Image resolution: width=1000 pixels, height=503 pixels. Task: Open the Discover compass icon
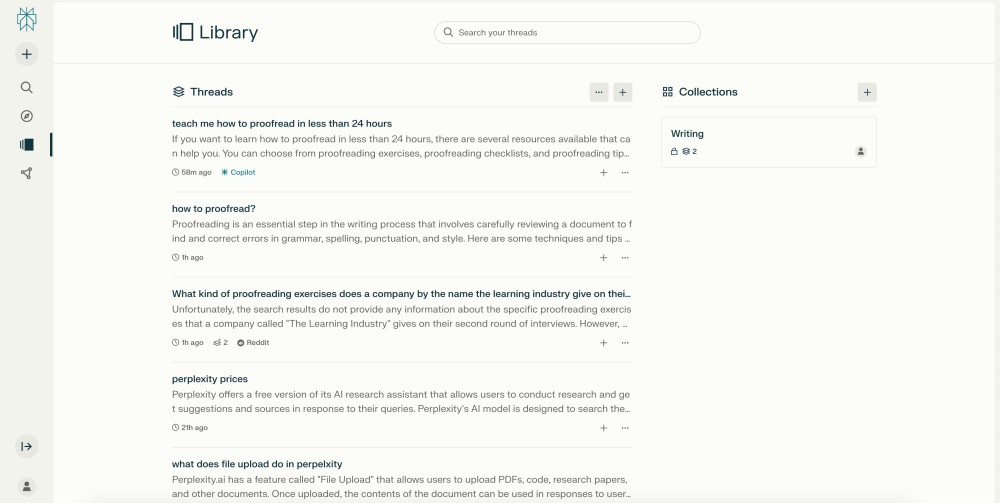pos(27,116)
